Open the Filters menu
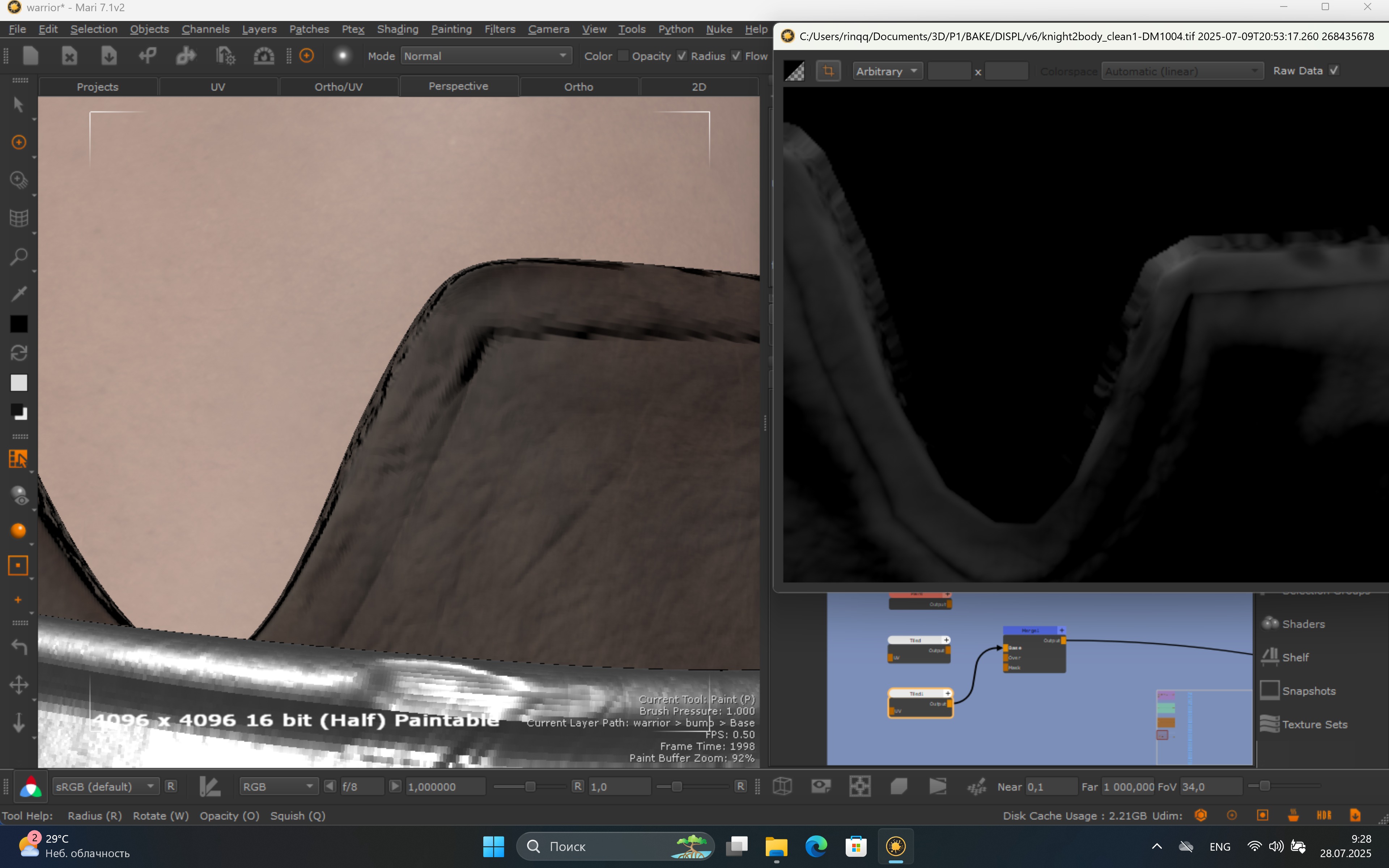This screenshot has width=1389, height=868. tap(499, 29)
